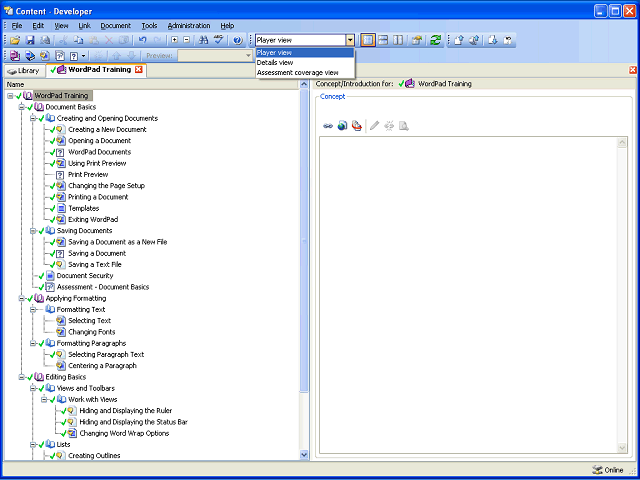Save using the floppy disk icon
Viewport: 640px width, 480px height.
pos(30,40)
